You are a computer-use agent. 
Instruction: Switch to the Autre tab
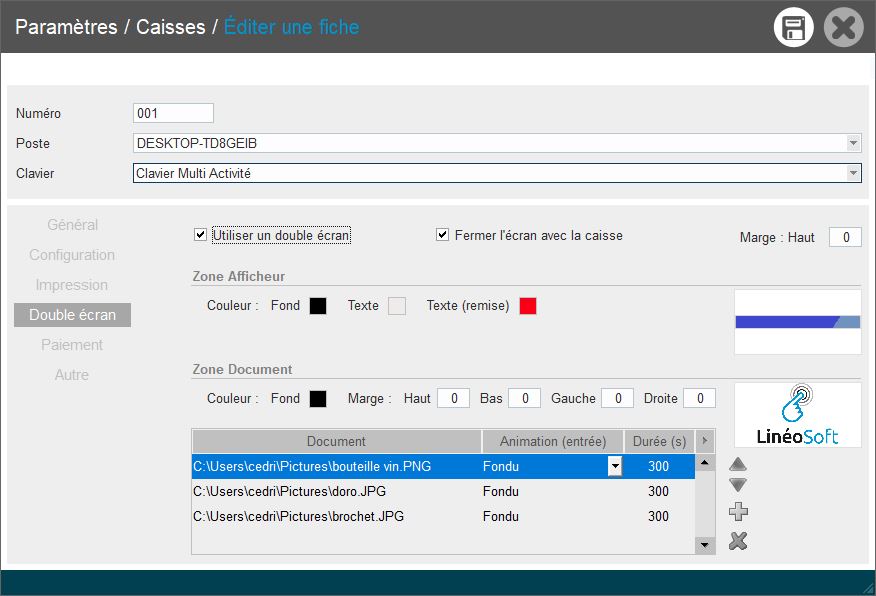[72, 375]
